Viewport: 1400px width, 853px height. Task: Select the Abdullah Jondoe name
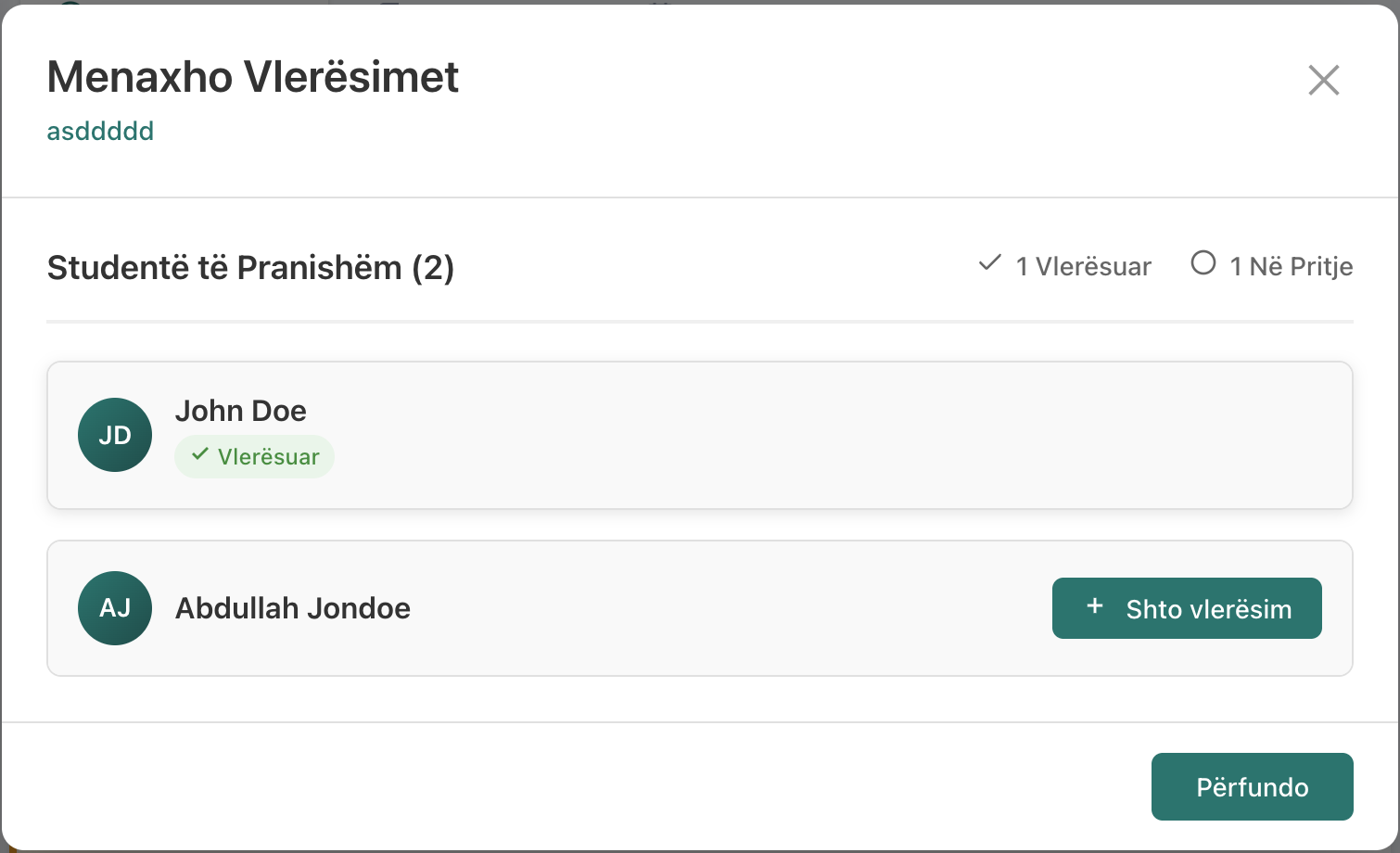(x=293, y=608)
